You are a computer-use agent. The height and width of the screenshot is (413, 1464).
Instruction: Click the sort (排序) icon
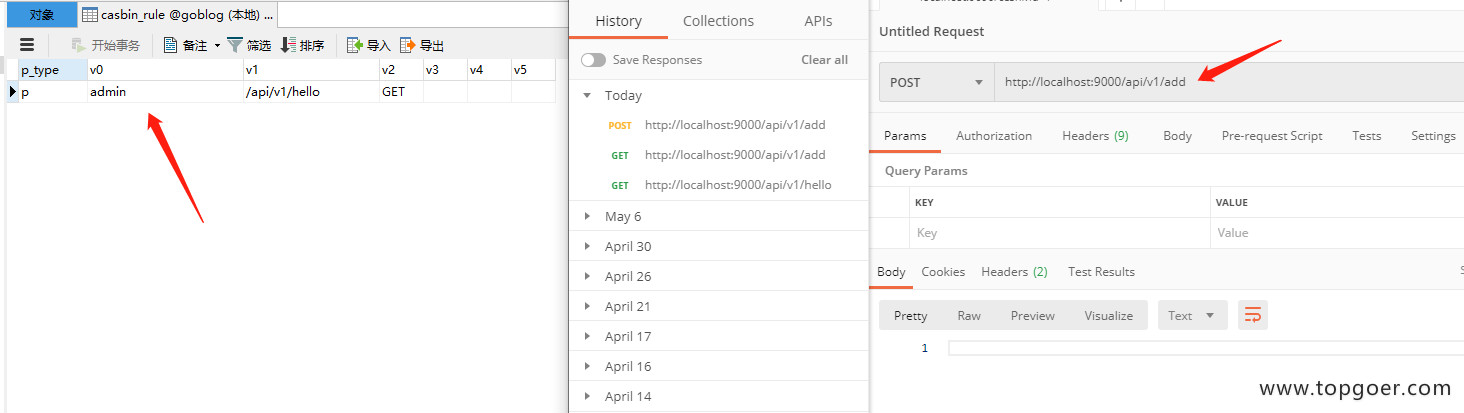pyautogui.click(x=288, y=45)
